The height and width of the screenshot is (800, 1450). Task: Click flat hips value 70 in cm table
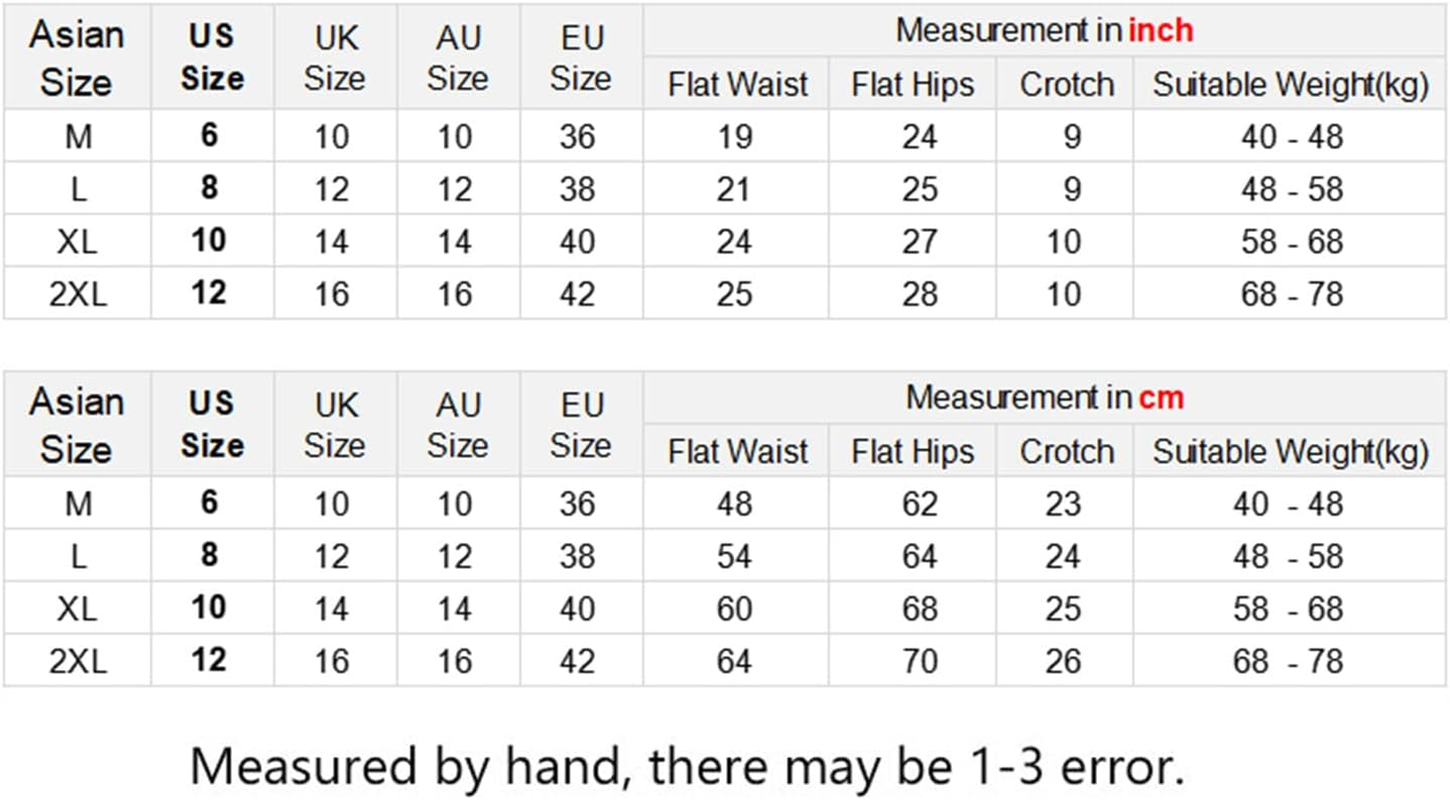click(x=919, y=661)
